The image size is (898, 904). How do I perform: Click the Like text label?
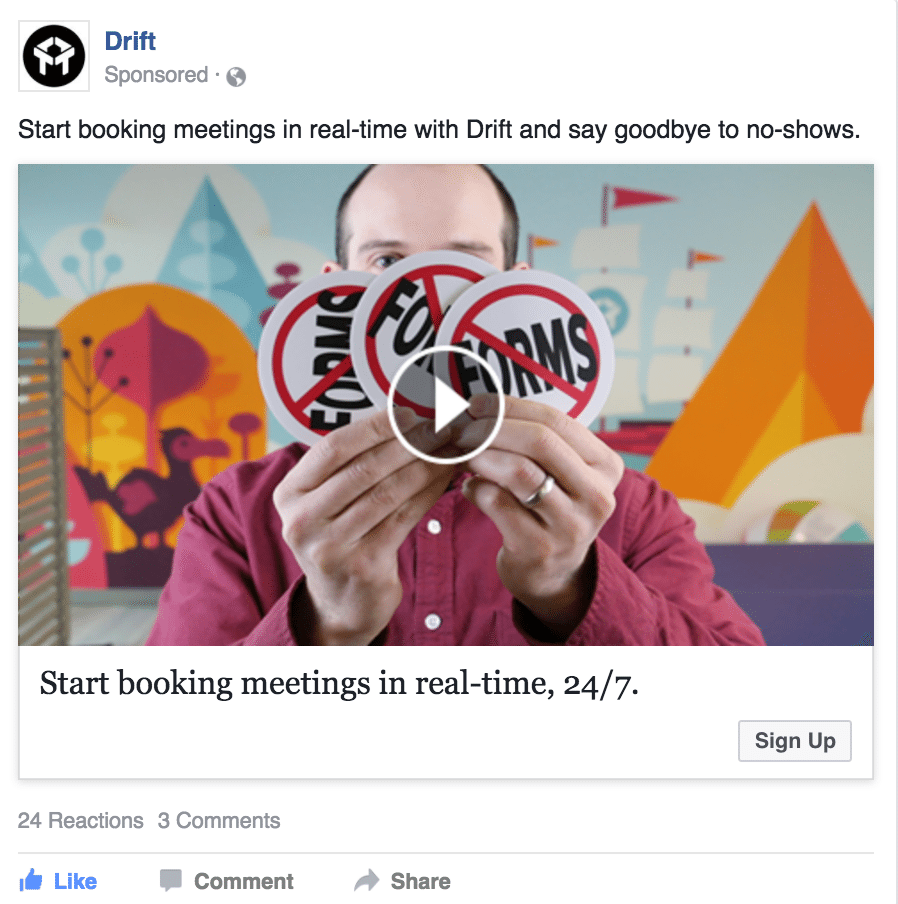[76, 882]
